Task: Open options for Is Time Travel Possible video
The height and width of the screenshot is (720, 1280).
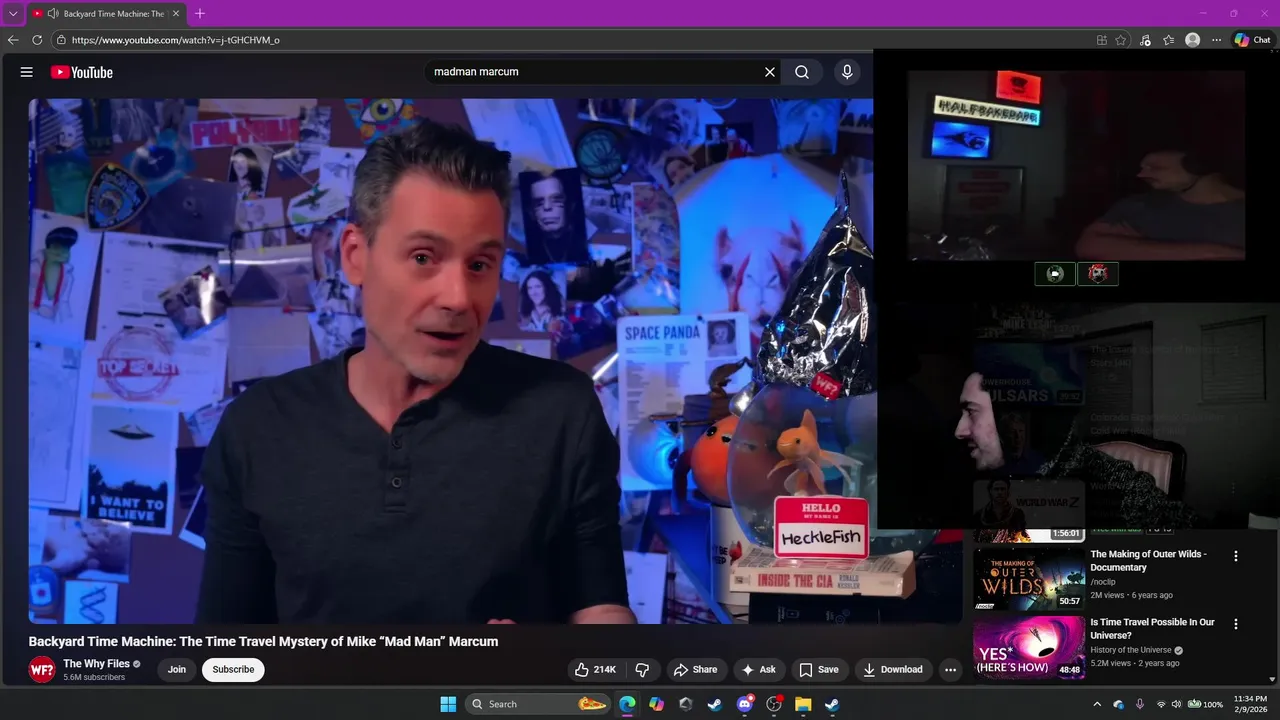Action: 1236,624
